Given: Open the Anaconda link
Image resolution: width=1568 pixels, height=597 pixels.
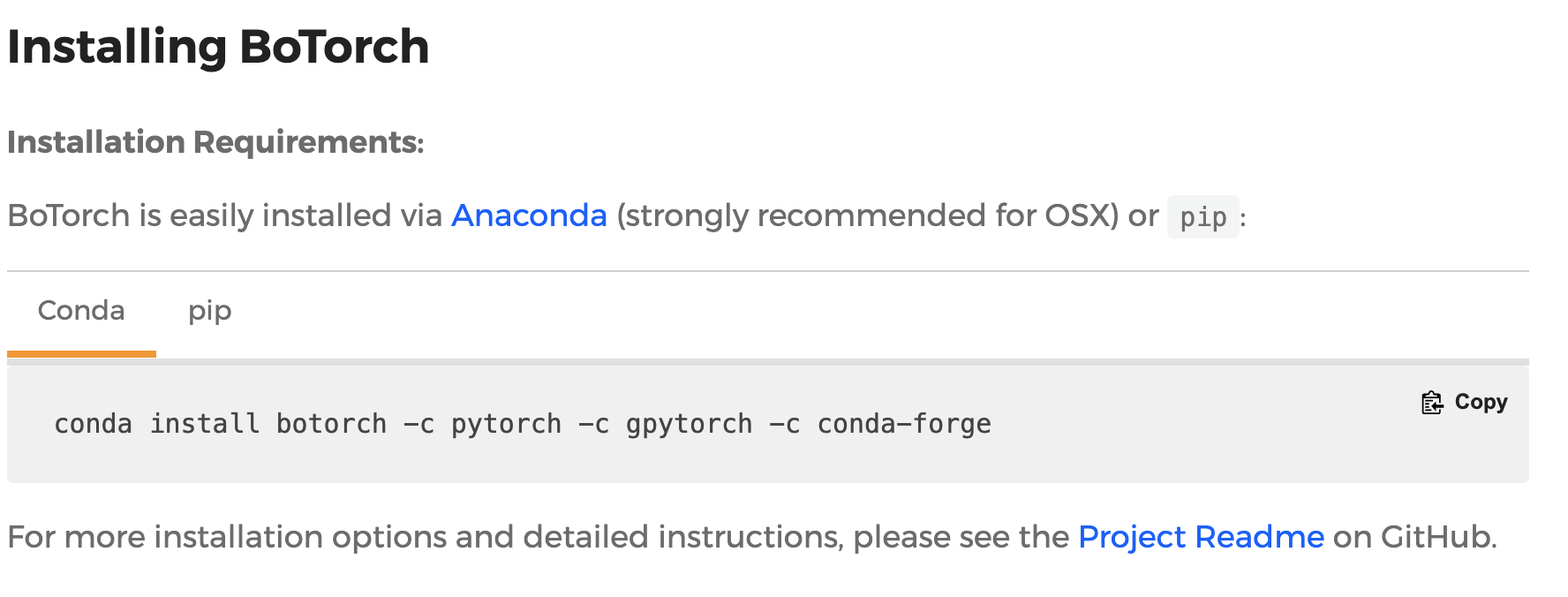Looking at the screenshot, I should pyautogui.click(x=529, y=215).
